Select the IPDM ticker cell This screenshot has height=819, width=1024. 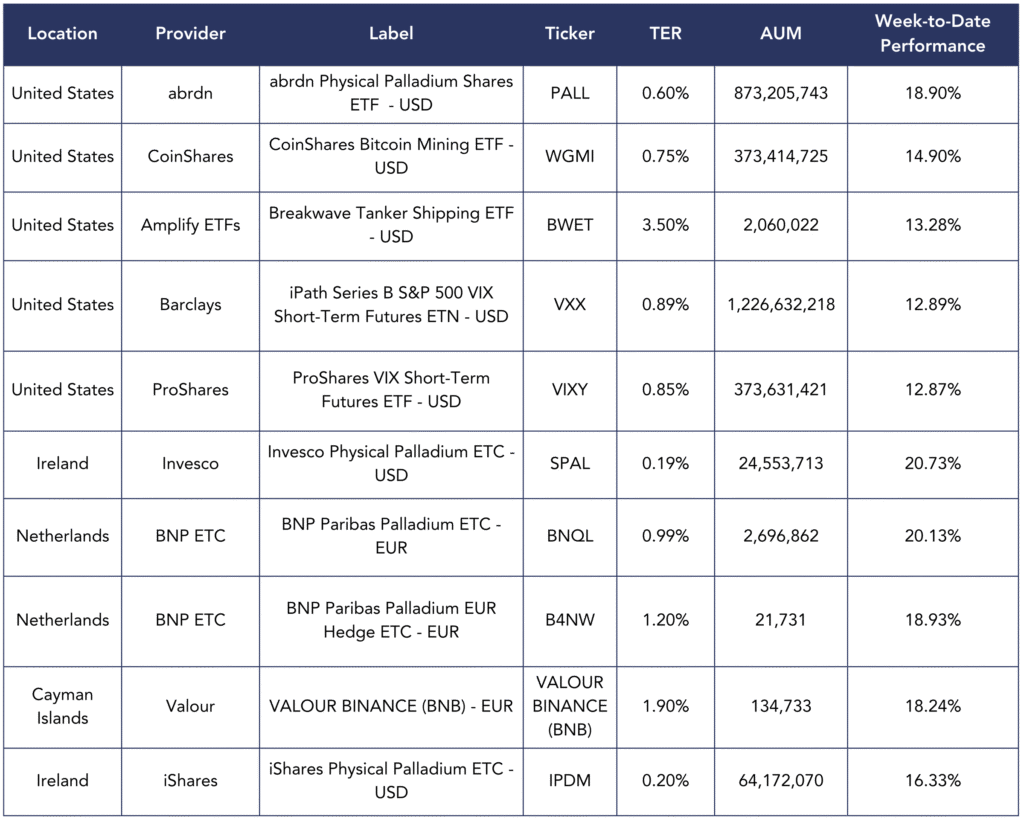click(x=569, y=780)
